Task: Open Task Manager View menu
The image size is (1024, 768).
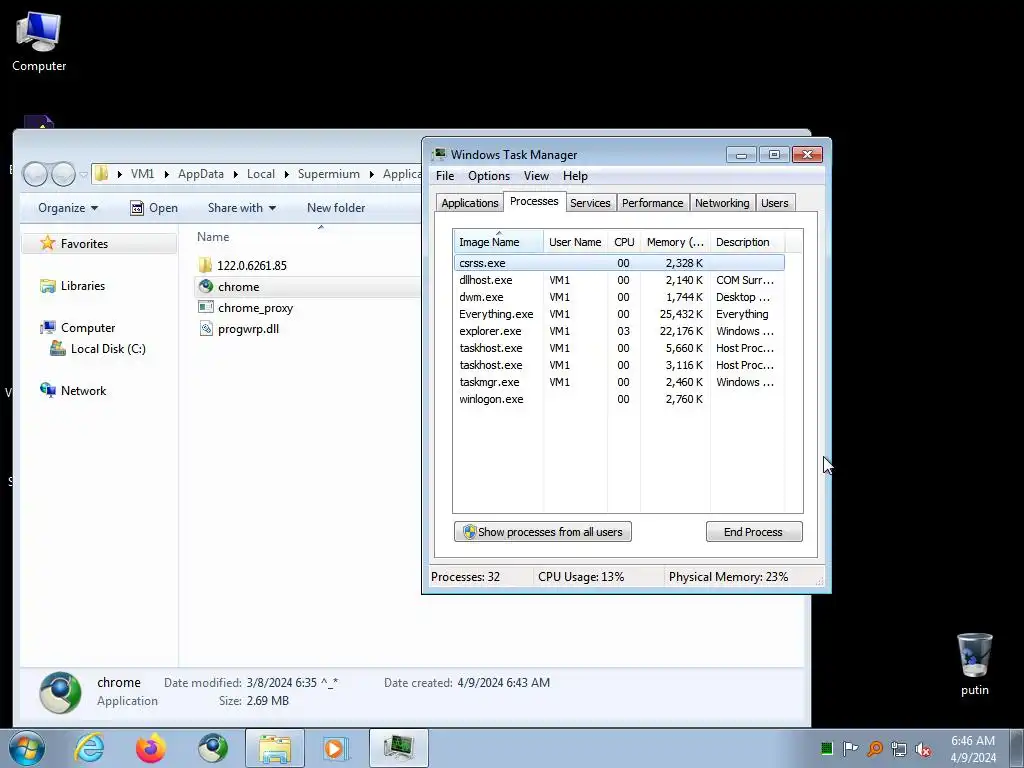Action: point(536,176)
